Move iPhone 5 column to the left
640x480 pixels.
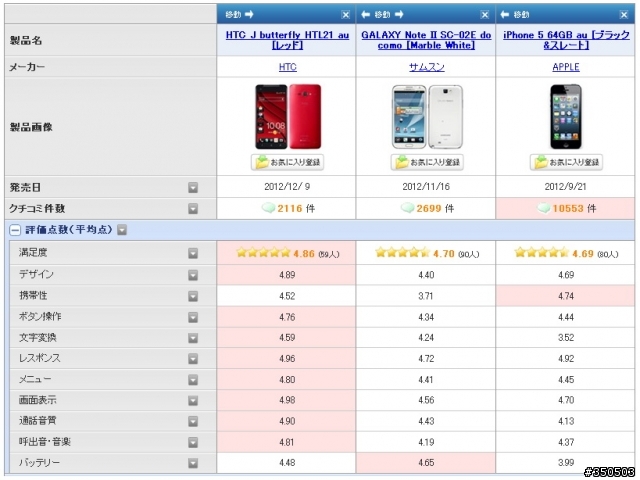(x=505, y=15)
